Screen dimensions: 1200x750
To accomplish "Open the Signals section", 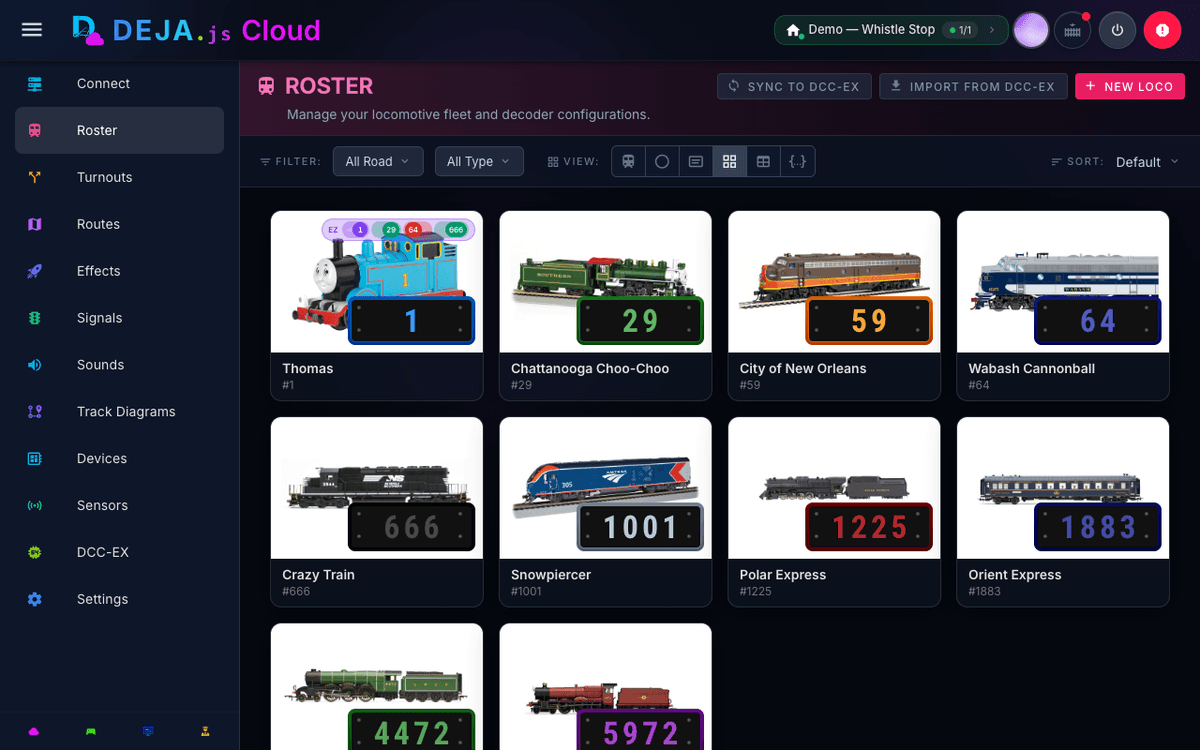I will pos(119,318).
